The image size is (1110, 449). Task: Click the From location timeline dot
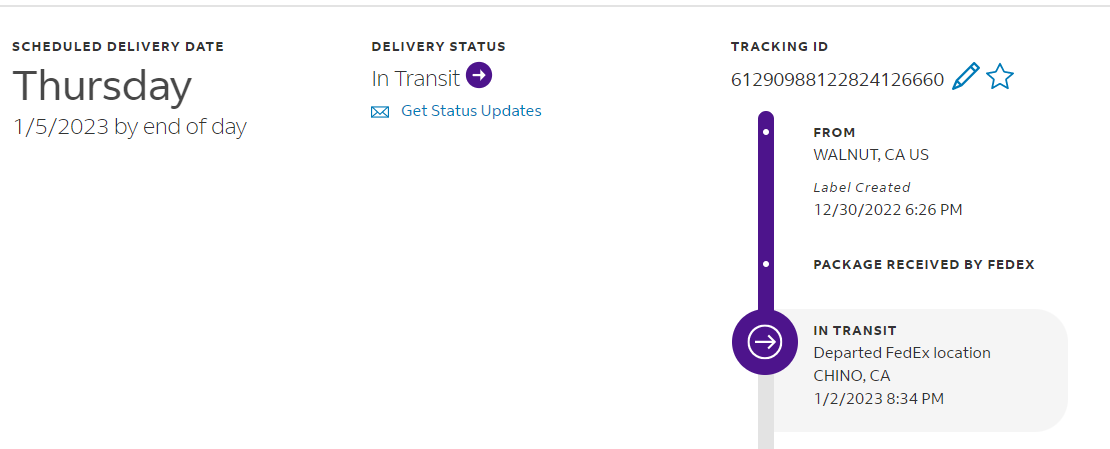(x=766, y=132)
